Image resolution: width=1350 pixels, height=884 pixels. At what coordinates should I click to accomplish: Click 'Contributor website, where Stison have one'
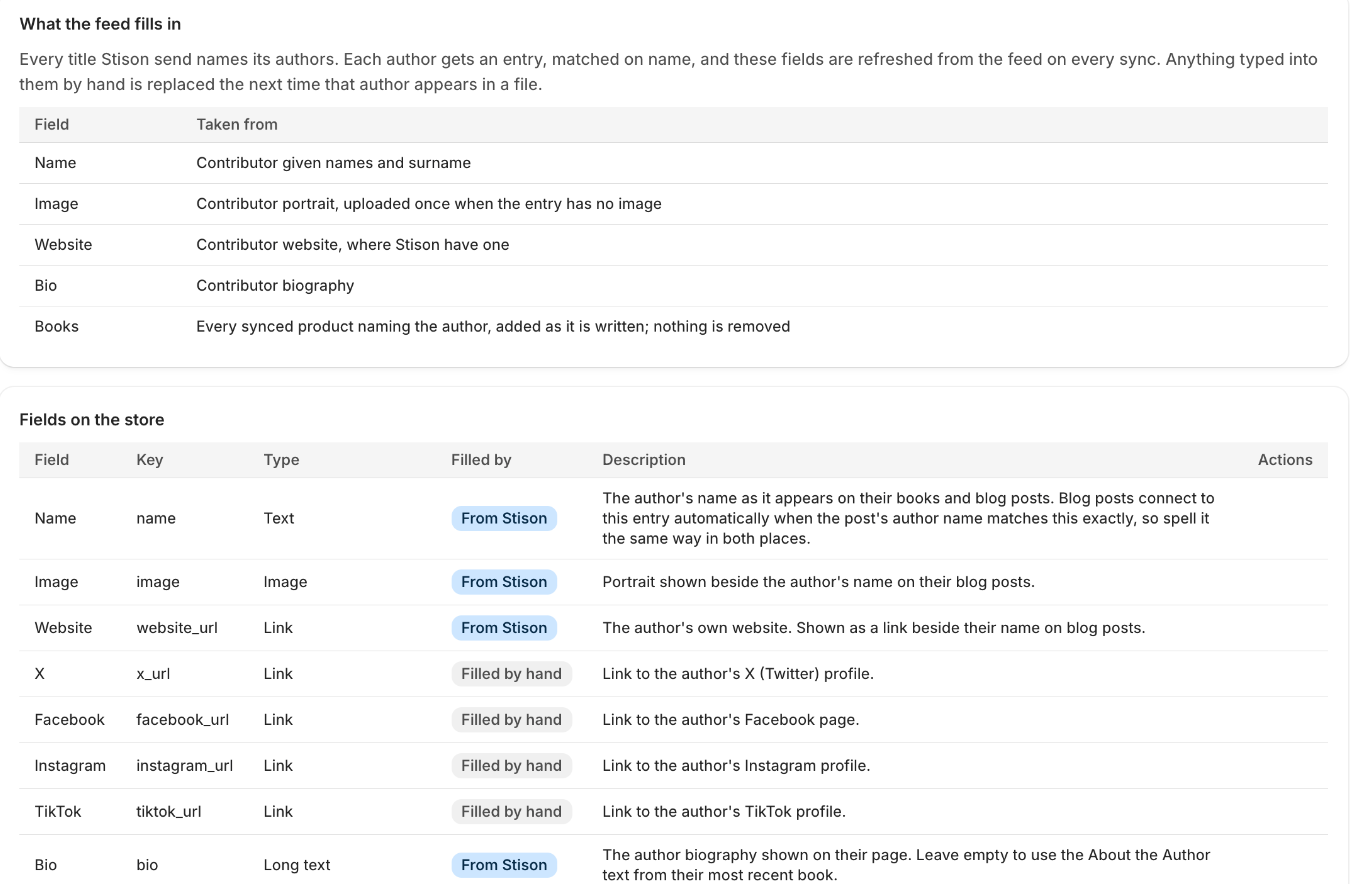point(353,245)
